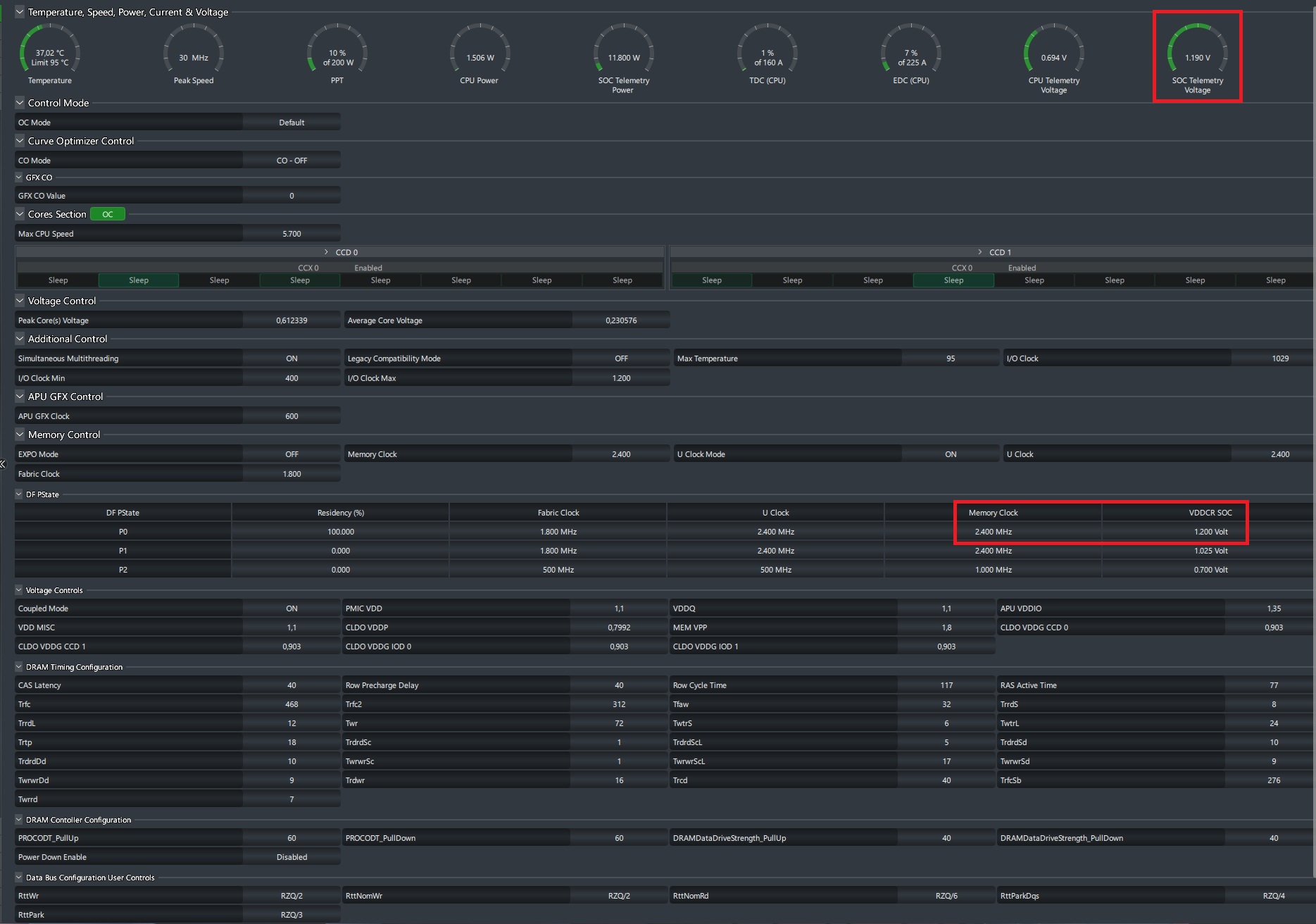Toggle Simultaneous Multithreading ON value
The image size is (1316, 924).
pyautogui.click(x=292, y=358)
